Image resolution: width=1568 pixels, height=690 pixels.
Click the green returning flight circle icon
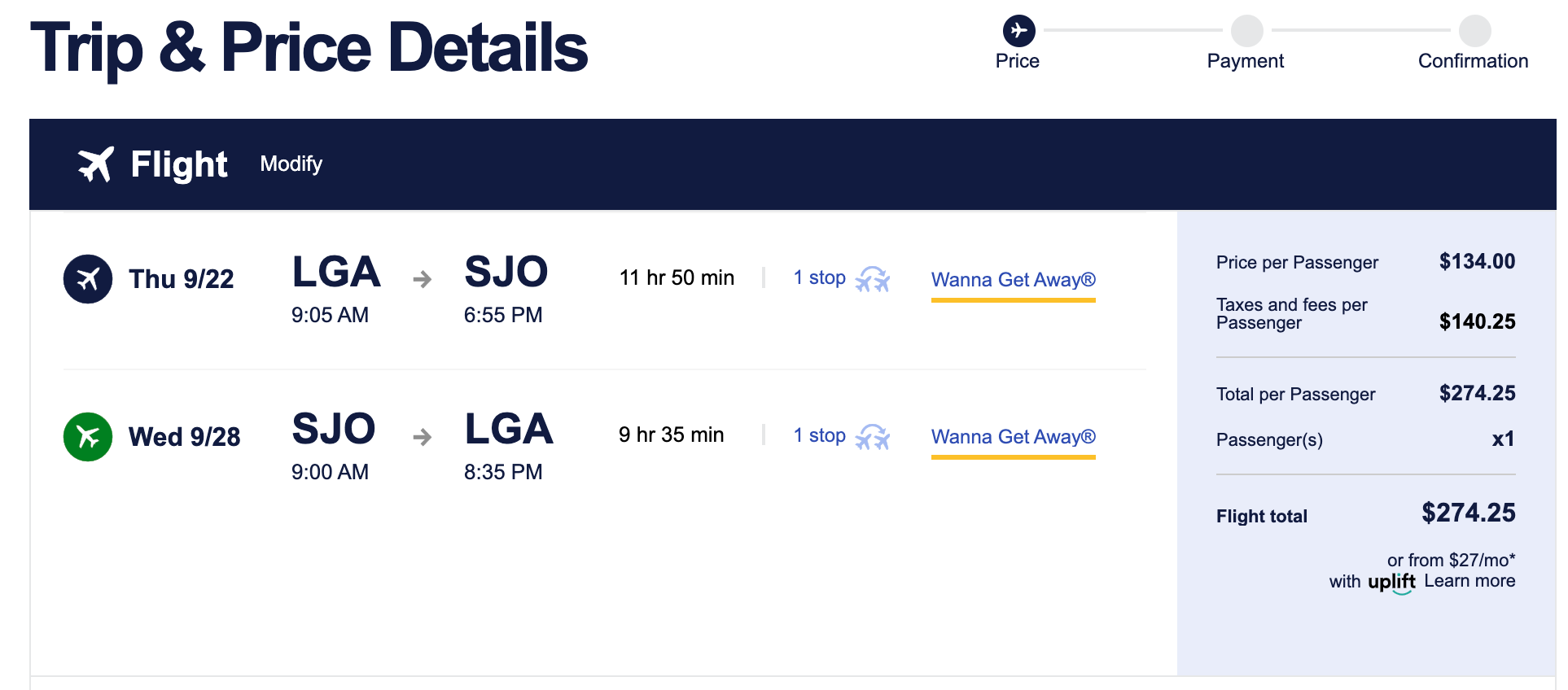click(88, 437)
